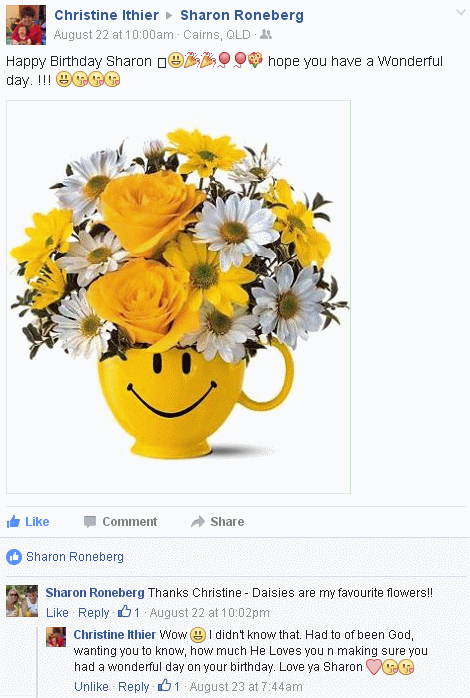Click the blue like badge beside Sharon Roneberg
This screenshot has height=698, width=470.
14,556
